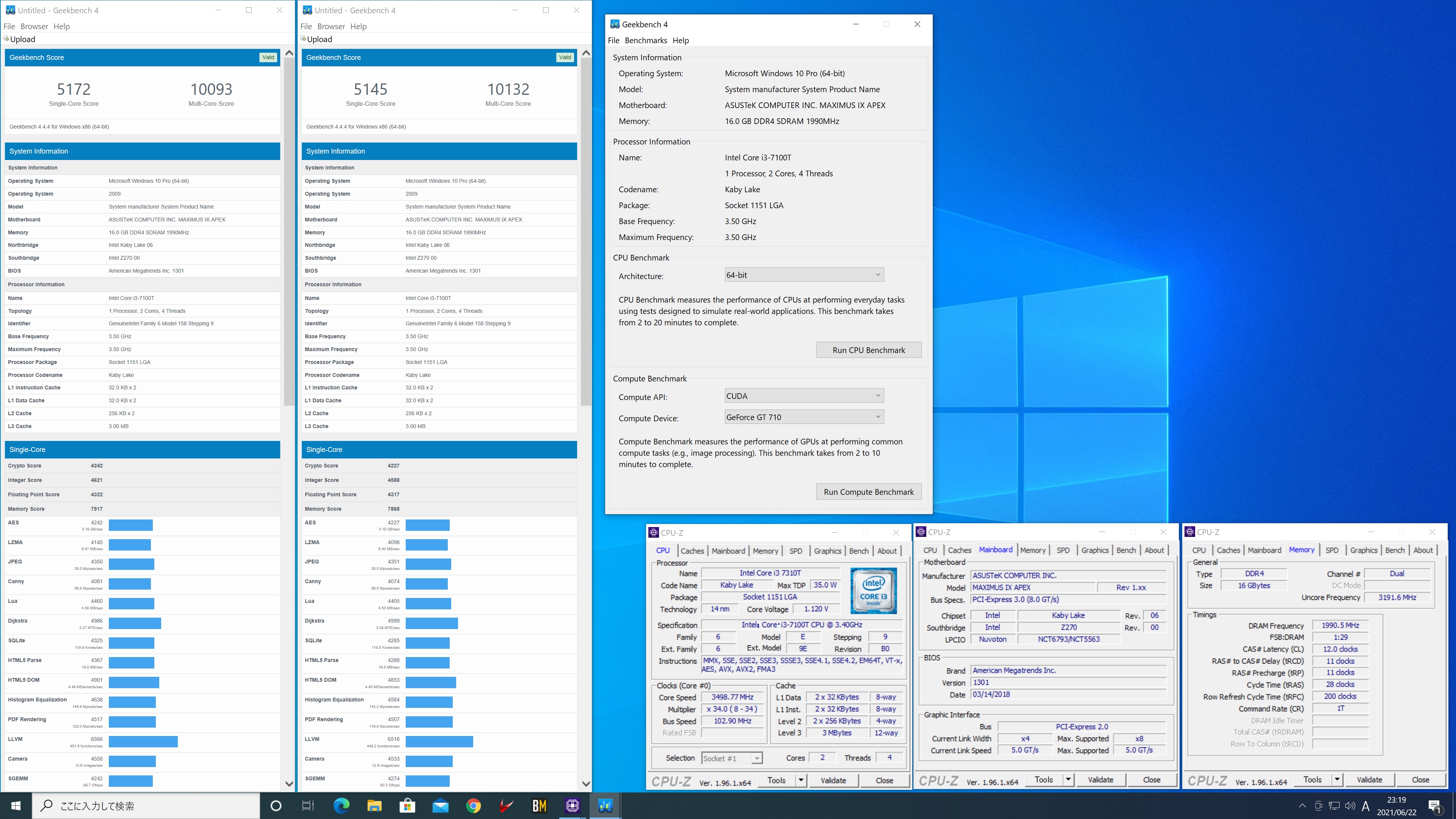Open the Architecture 64-bit dropdown

pyautogui.click(x=804, y=275)
